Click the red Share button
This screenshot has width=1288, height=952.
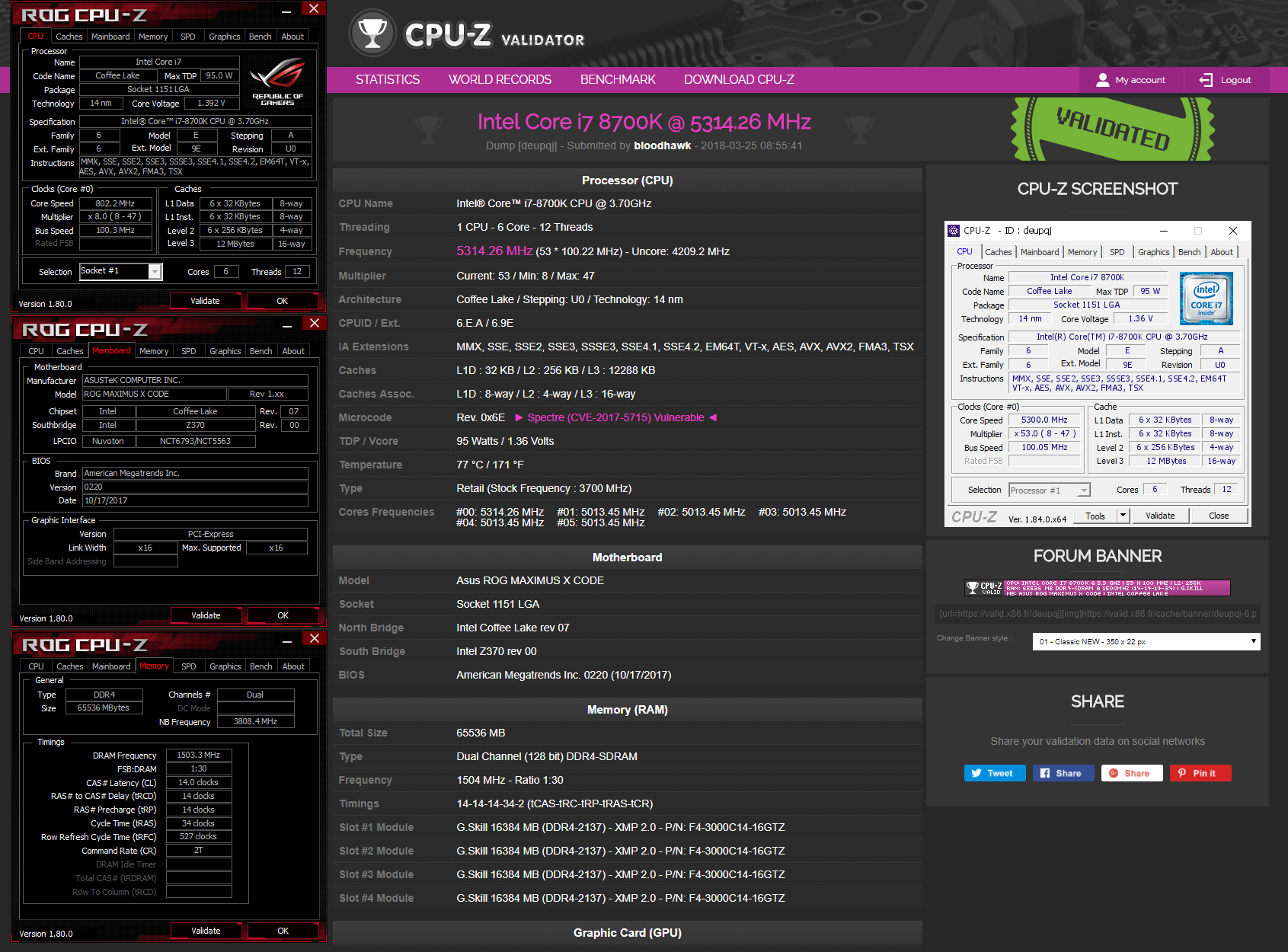(x=1132, y=773)
